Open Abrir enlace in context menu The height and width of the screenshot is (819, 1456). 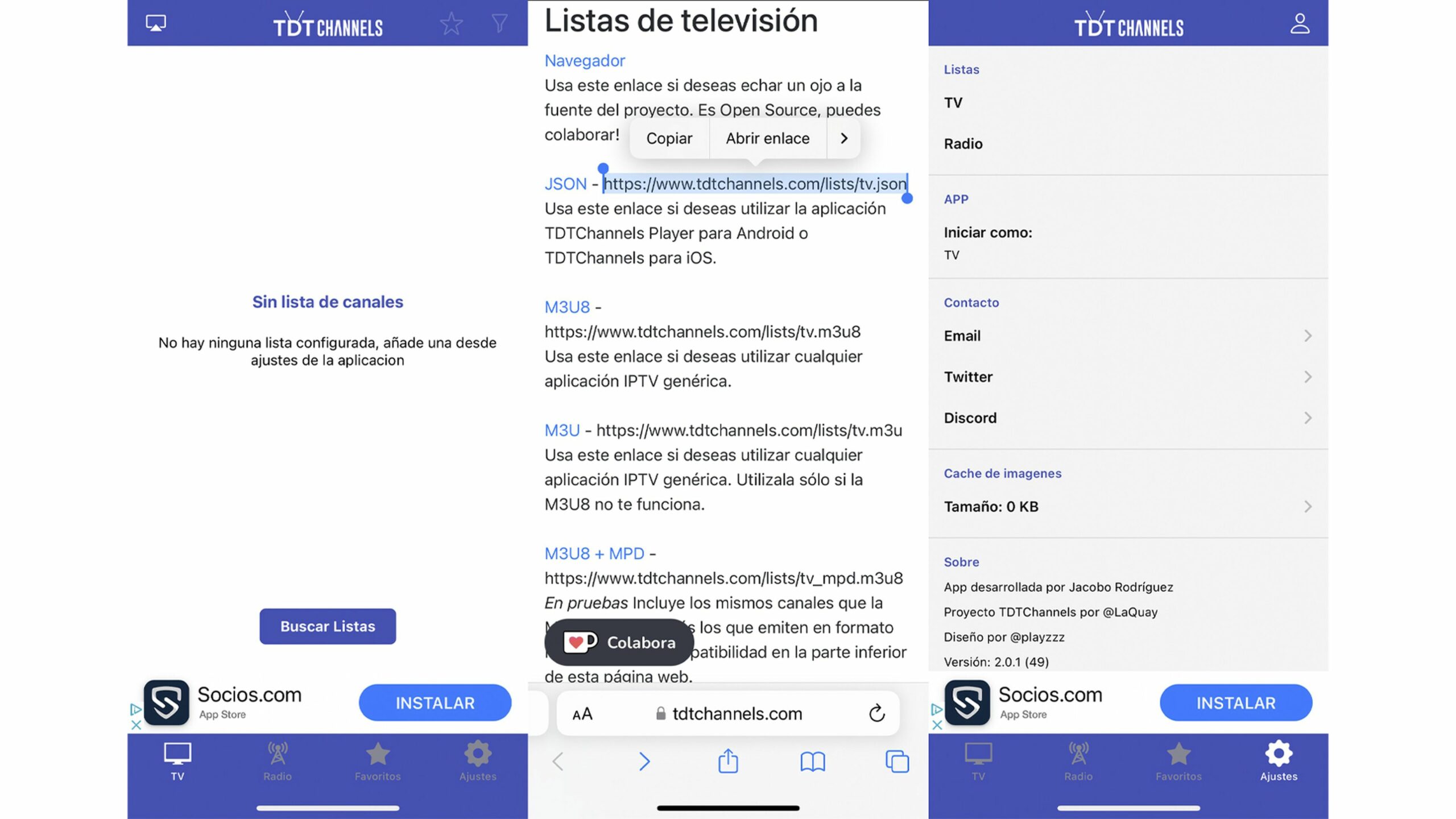(x=766, y=139)
